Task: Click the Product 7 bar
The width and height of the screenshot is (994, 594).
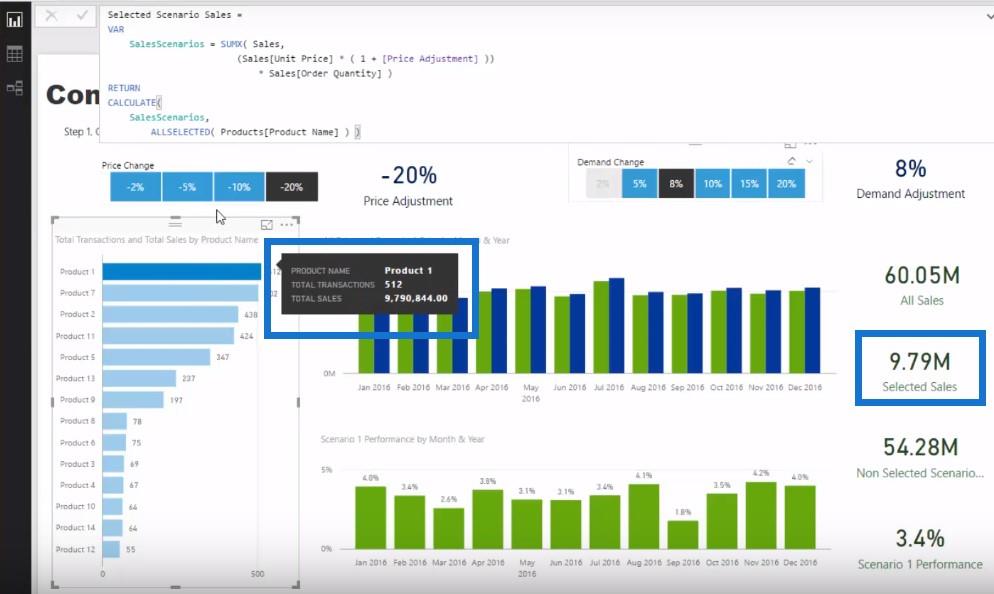Action: (180, 293)
